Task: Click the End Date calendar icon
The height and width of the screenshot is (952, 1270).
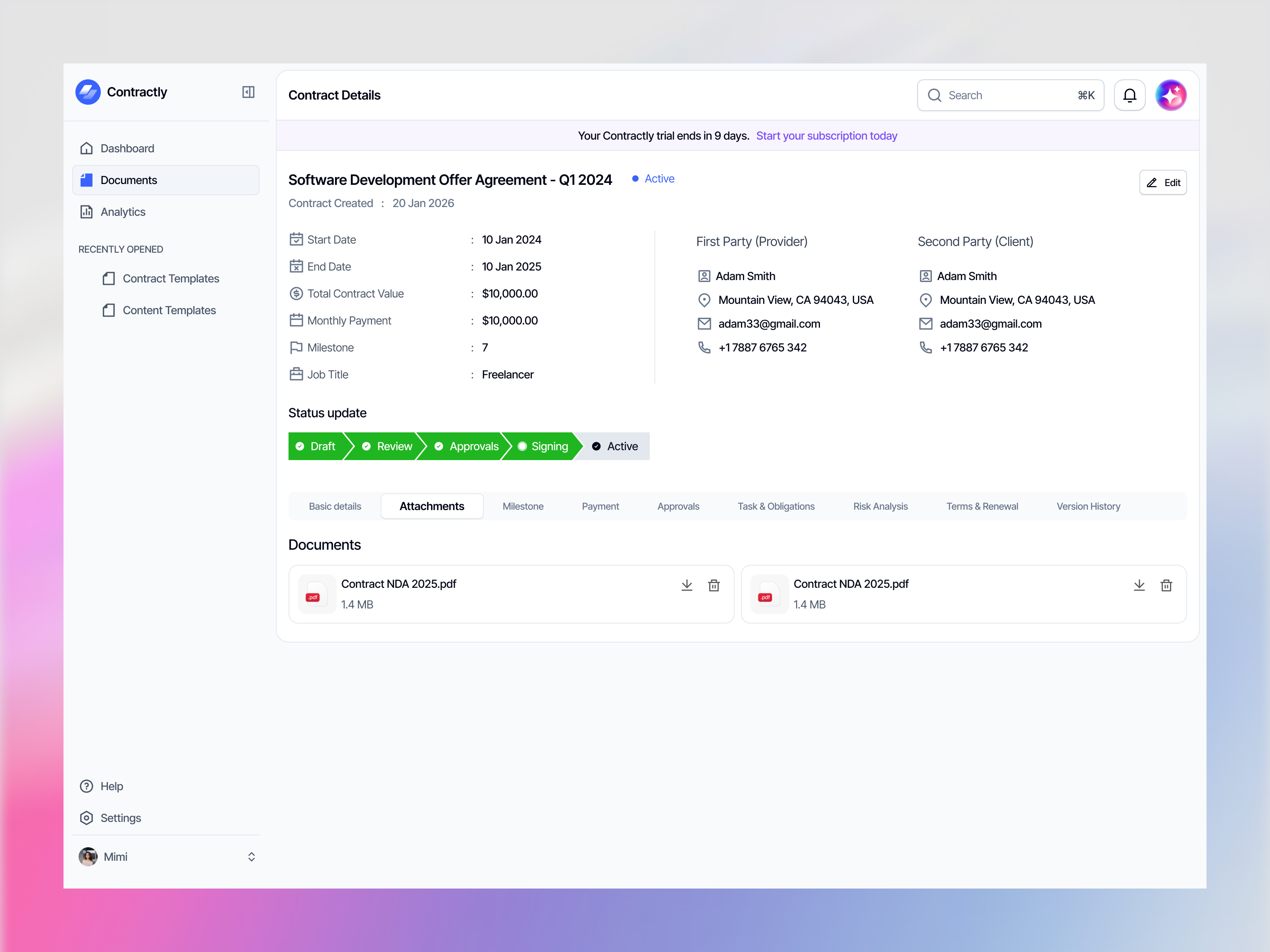Action: tap(296, 266)
